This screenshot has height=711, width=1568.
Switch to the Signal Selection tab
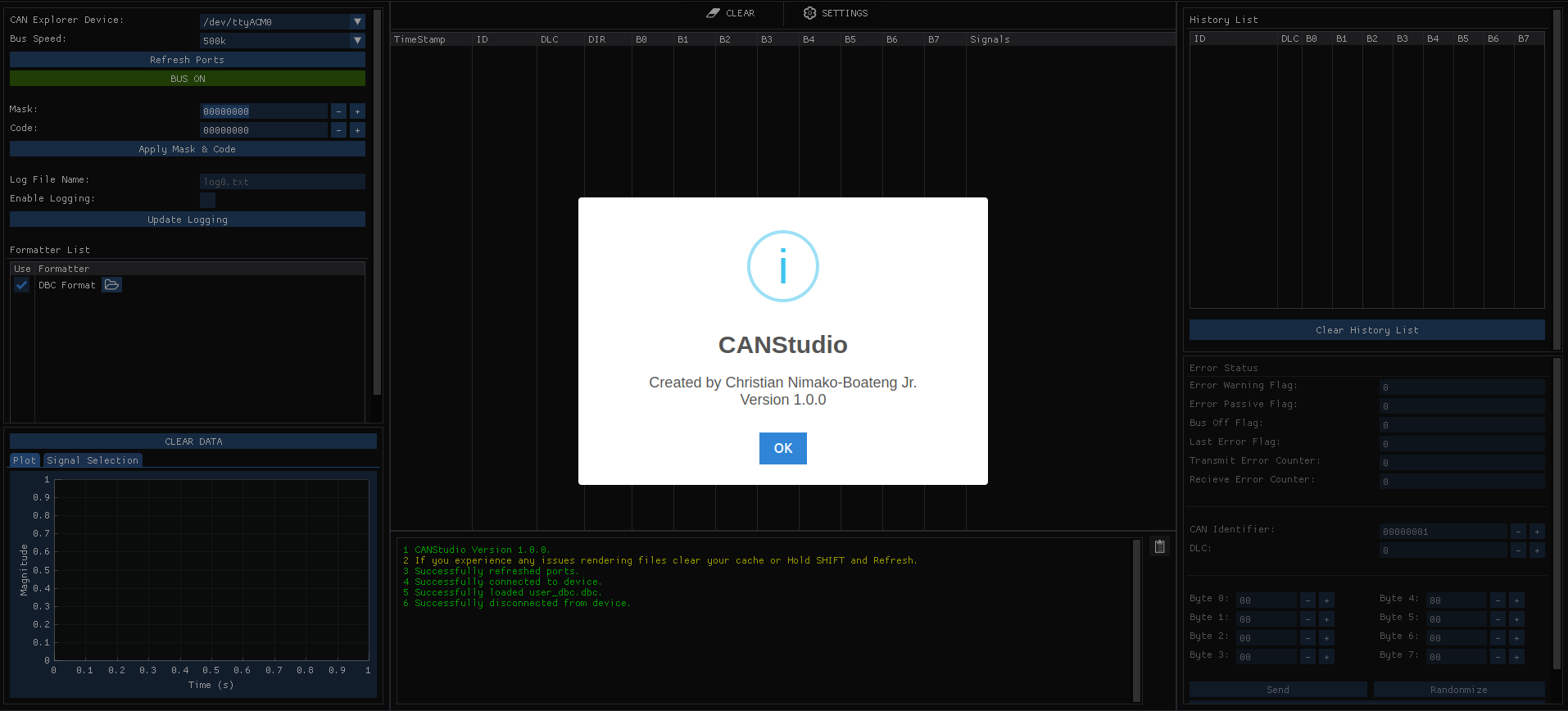[x=93, y=460]
